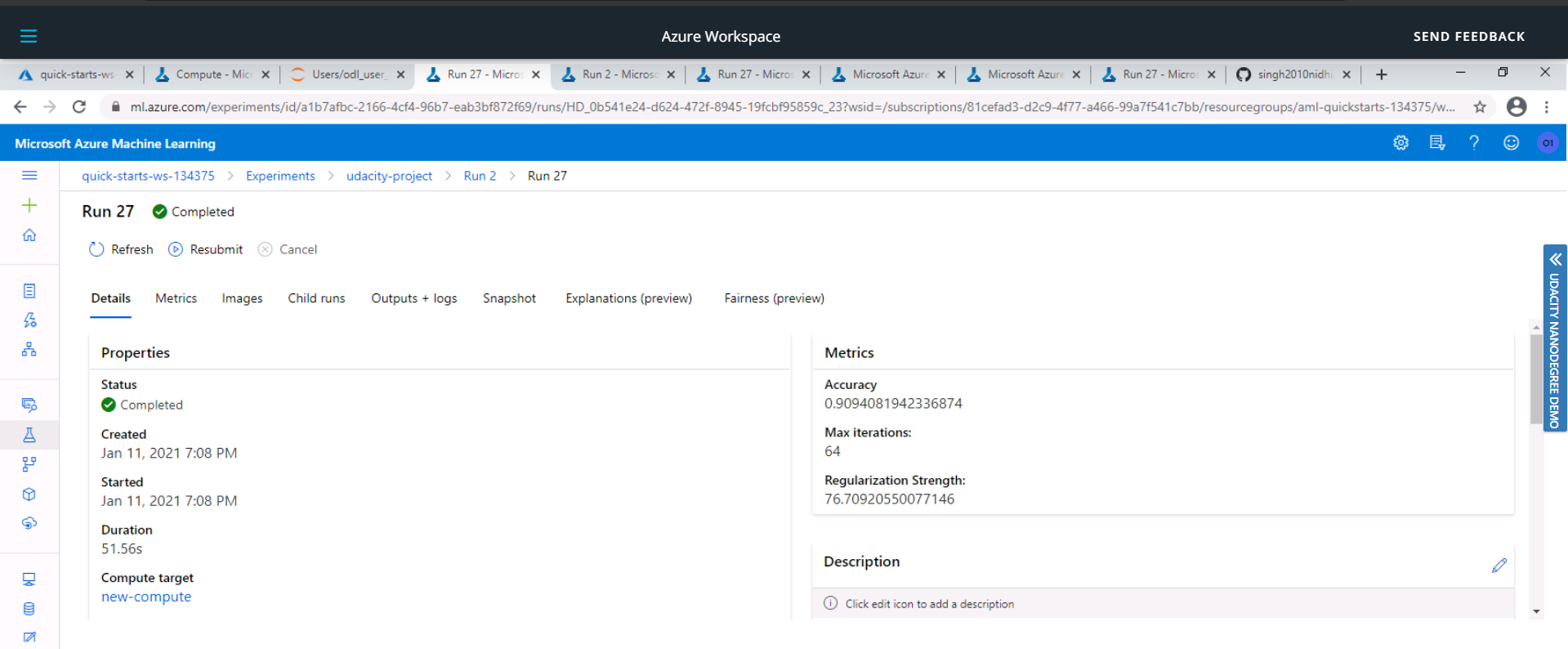
Task: Collapse the left navigation menu
Action: tap(29, 175)
